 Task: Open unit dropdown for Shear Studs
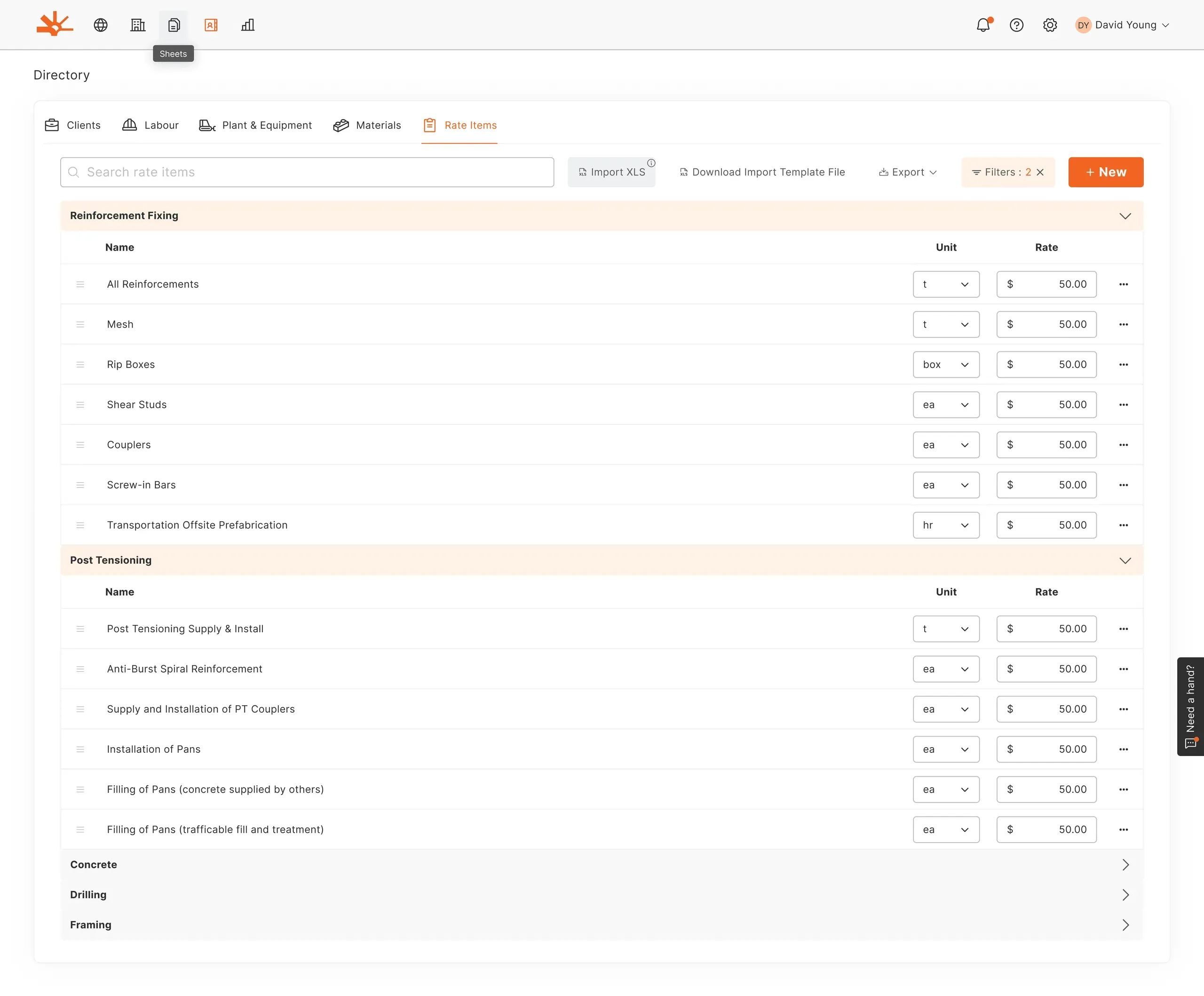(x=946, y=405)
